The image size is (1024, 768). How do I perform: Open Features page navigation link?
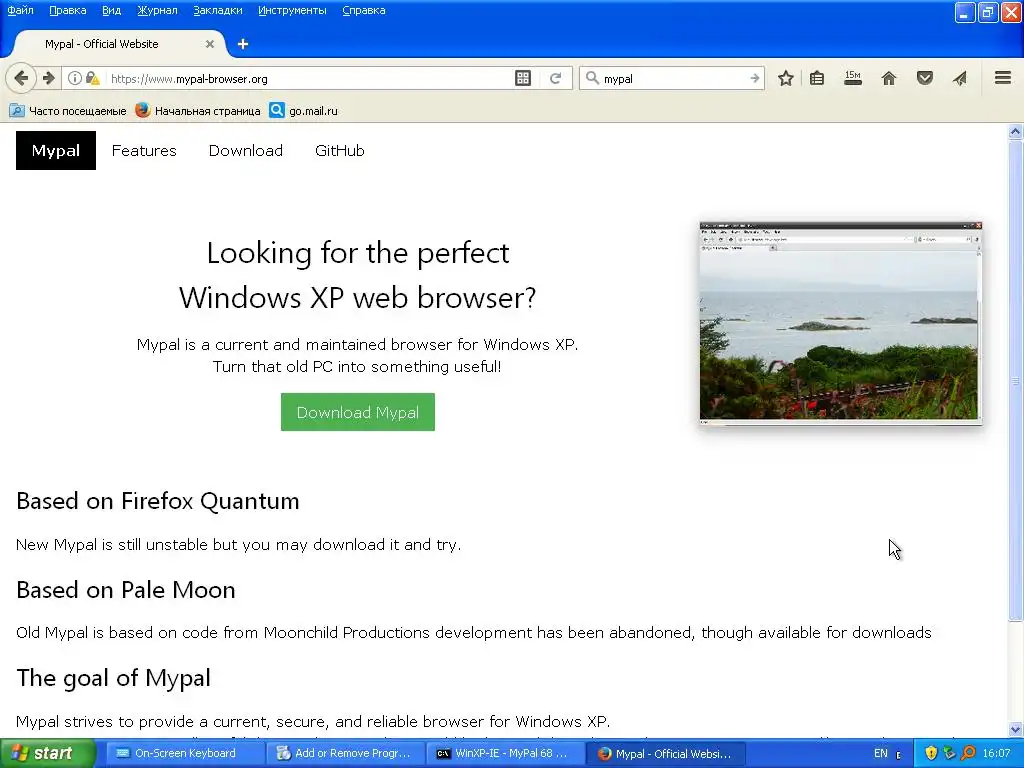coord(144,150)
